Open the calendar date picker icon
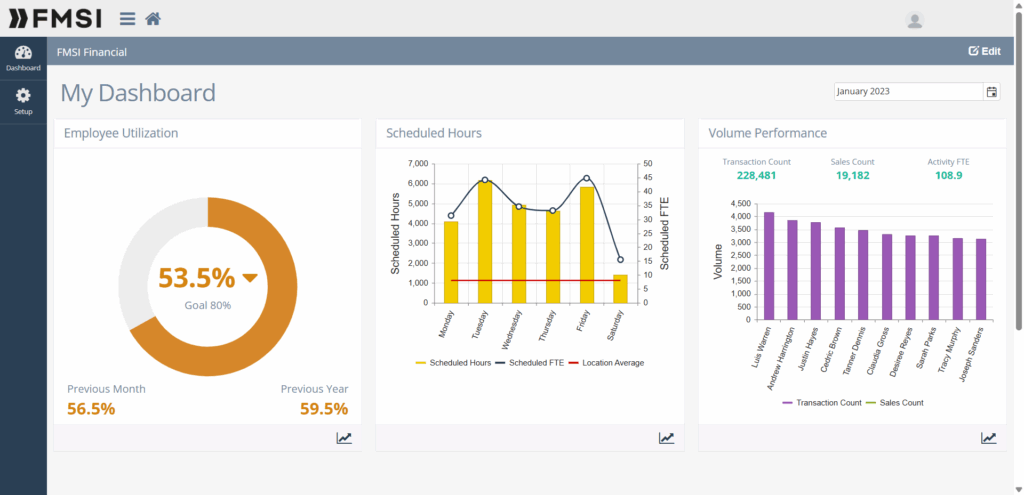Screen dimensions: 1024x495 tap(992, 92)
